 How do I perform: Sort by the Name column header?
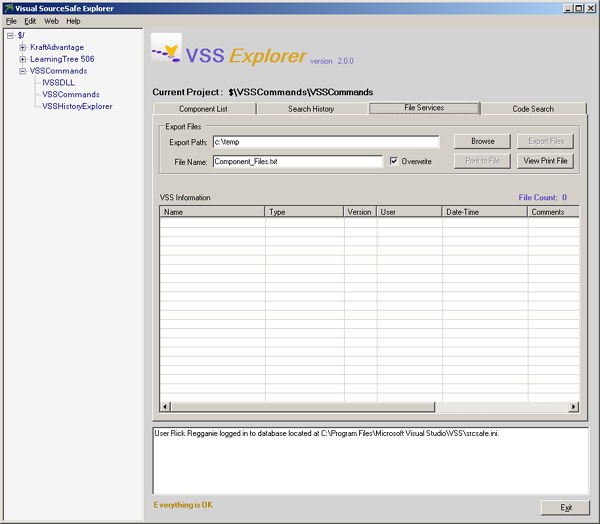point(212,212)
